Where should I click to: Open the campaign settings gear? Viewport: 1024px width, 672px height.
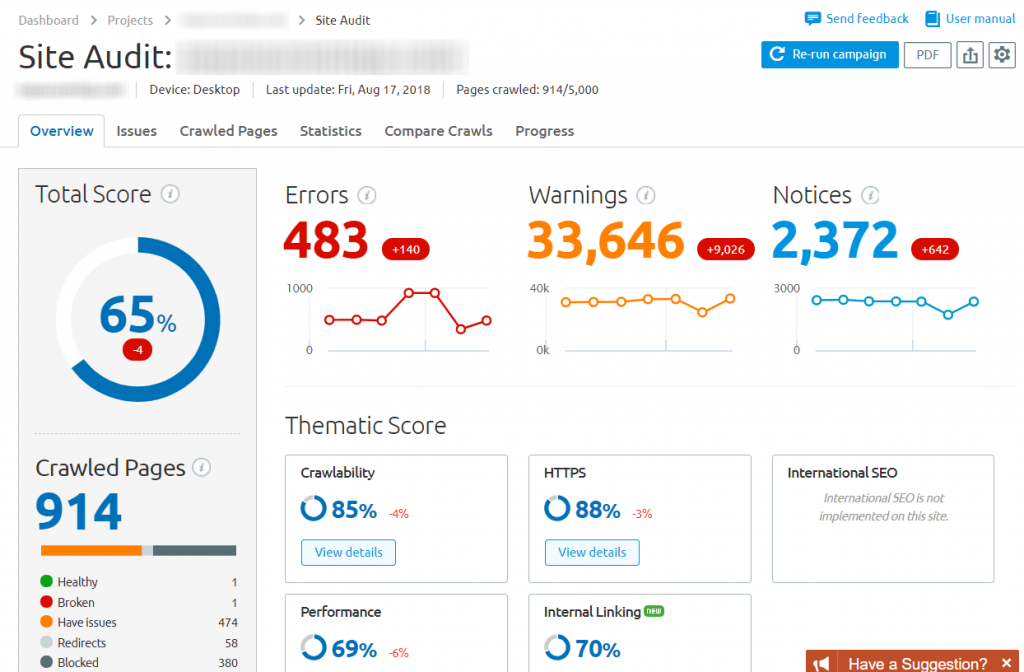coord(1002,55)
